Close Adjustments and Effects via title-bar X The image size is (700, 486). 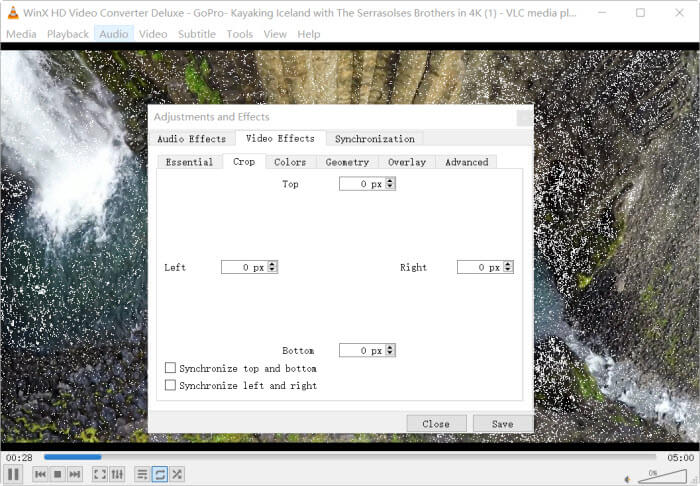pyautogui.click(x=524, y=118)
